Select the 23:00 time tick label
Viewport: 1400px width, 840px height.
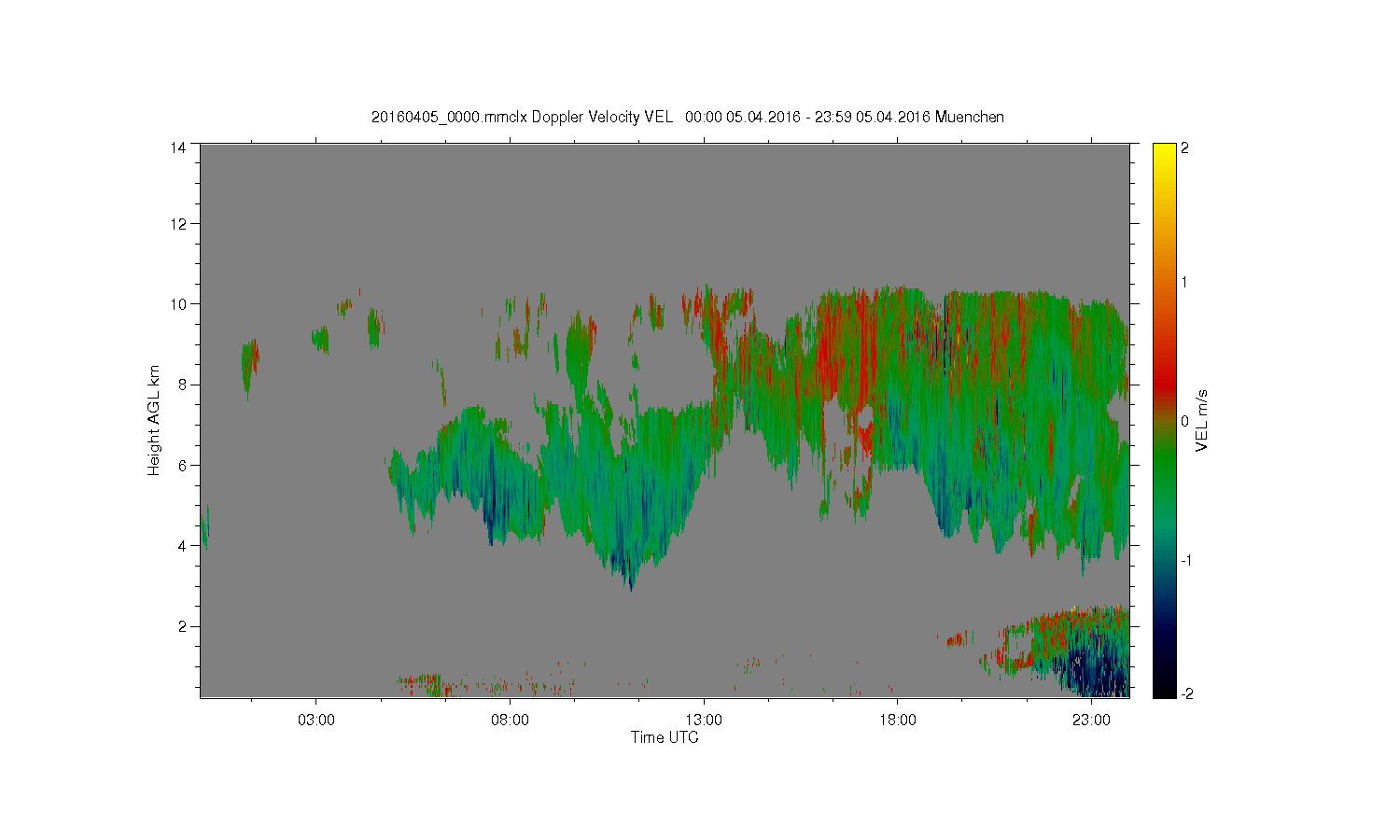[1091, 721]
